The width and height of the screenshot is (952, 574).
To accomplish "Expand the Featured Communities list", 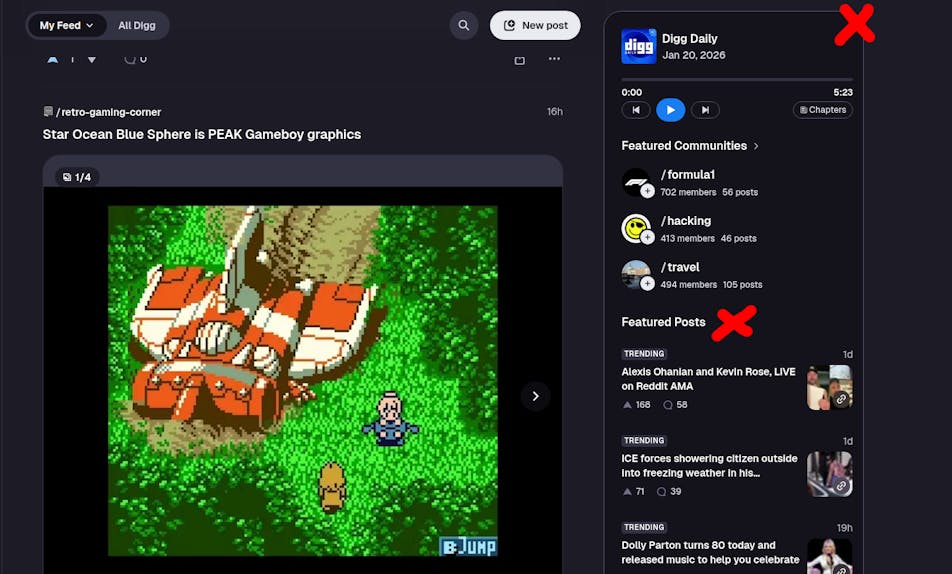I will [756, 146].
